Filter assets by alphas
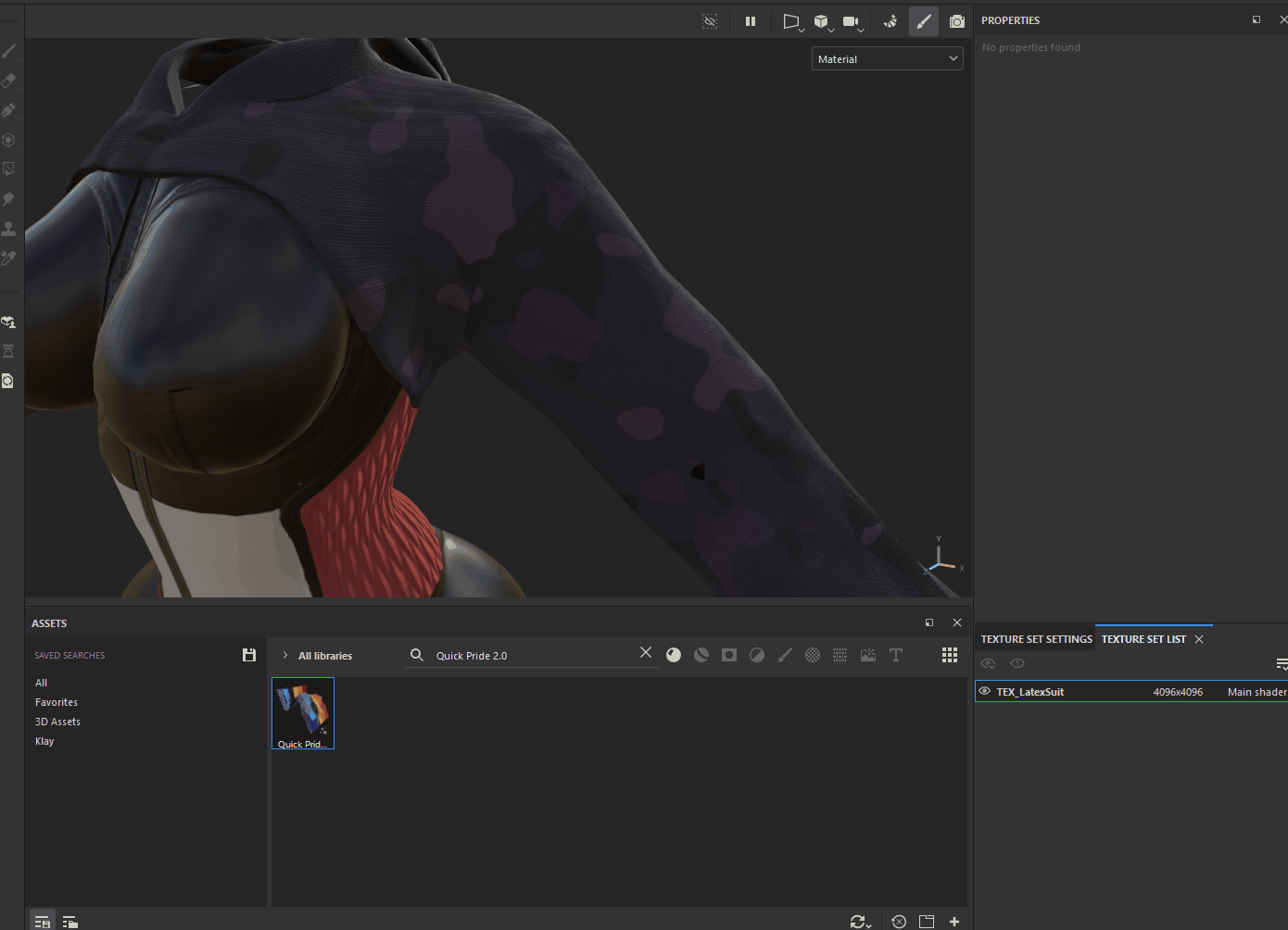The width and height of the screenshot is (1288, 930). [813, 655]
